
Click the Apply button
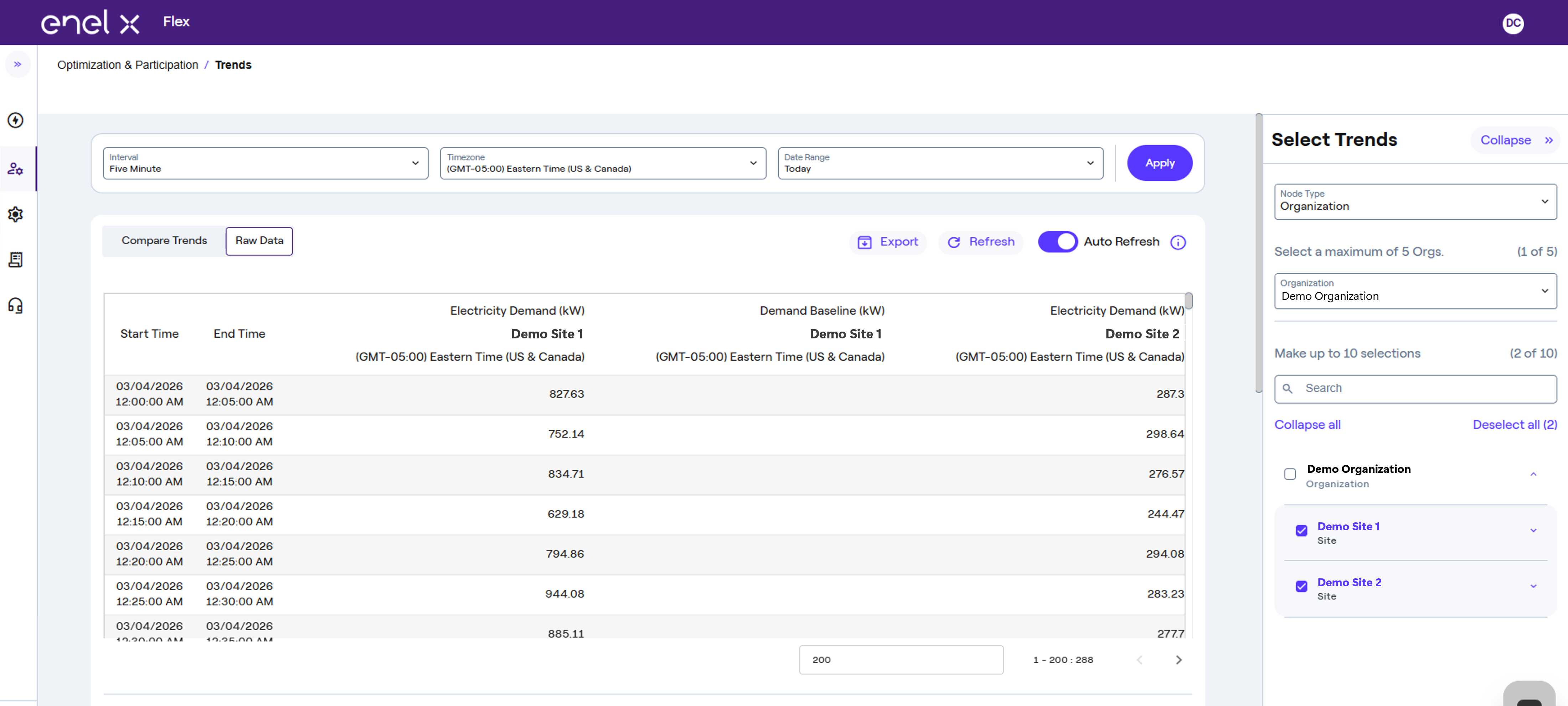click(1160, 163)
